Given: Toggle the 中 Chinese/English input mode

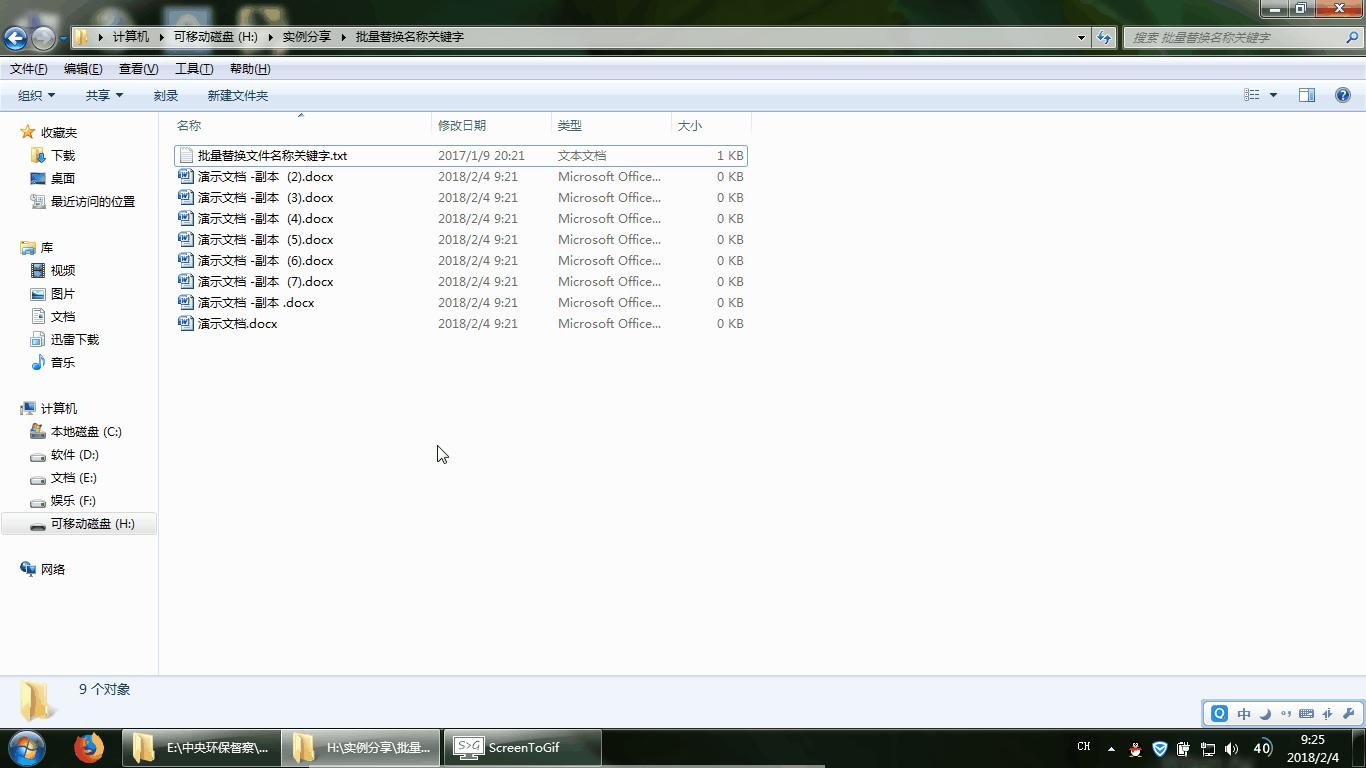Looking at the screenshot, I should [x=1244, y=714].
